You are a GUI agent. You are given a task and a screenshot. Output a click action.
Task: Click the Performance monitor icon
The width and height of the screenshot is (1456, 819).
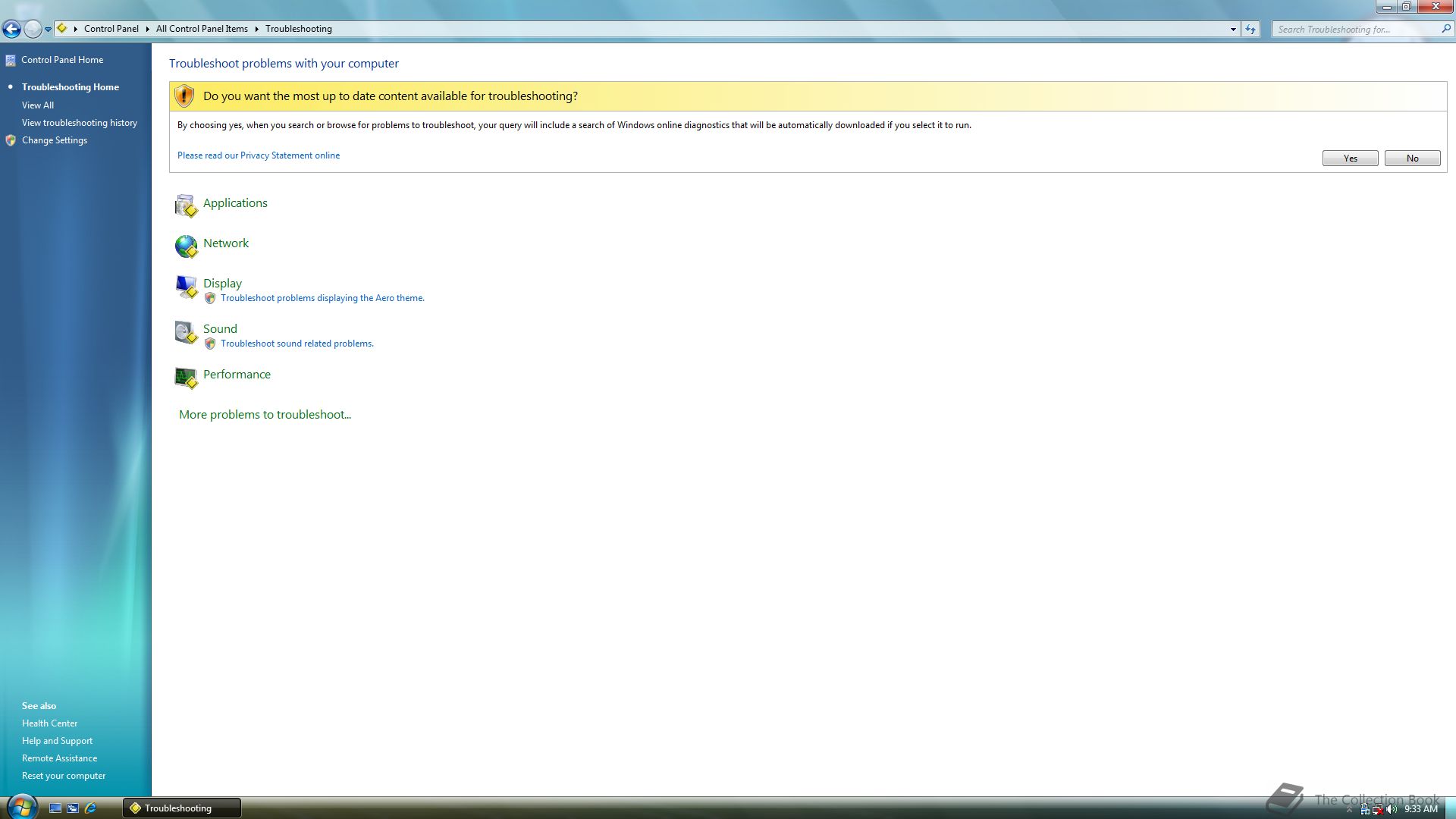point(186,378)
